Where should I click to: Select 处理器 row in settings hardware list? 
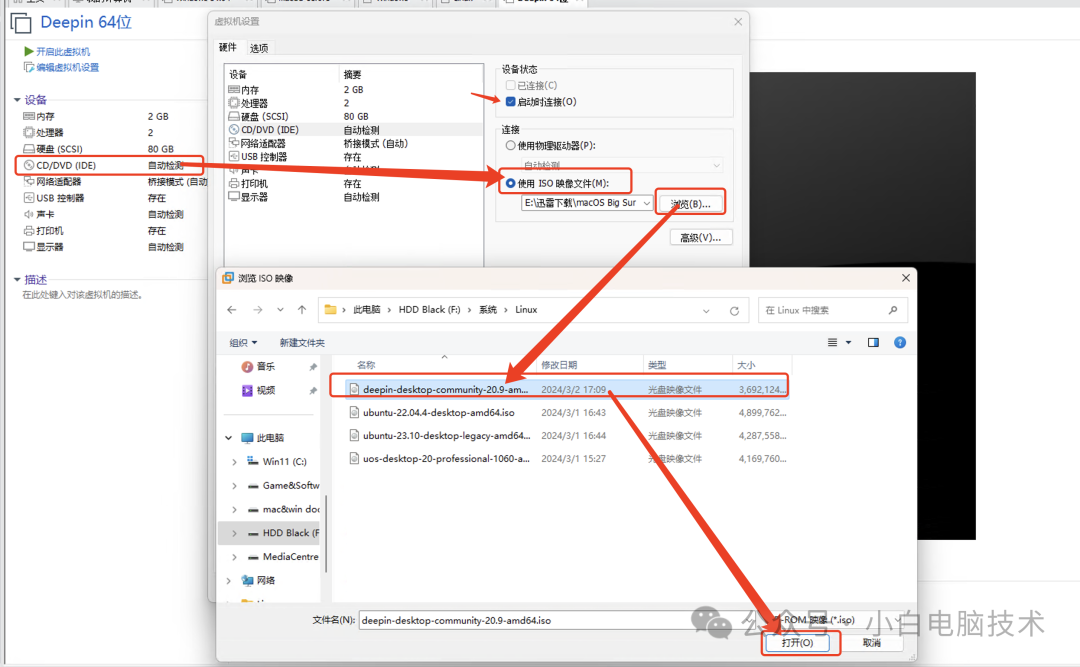pos(354,103)
